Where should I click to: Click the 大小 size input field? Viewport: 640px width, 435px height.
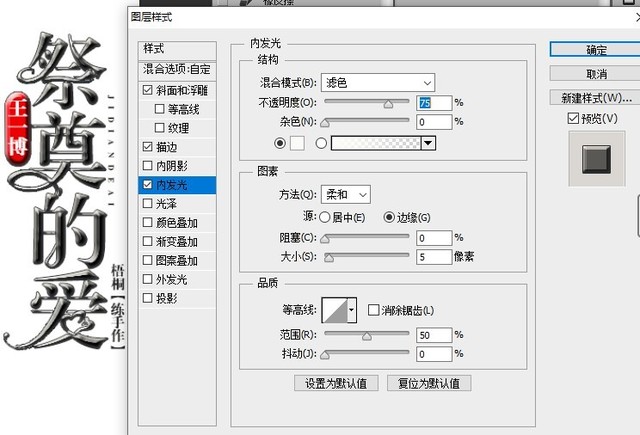click(x=434, y=257)
